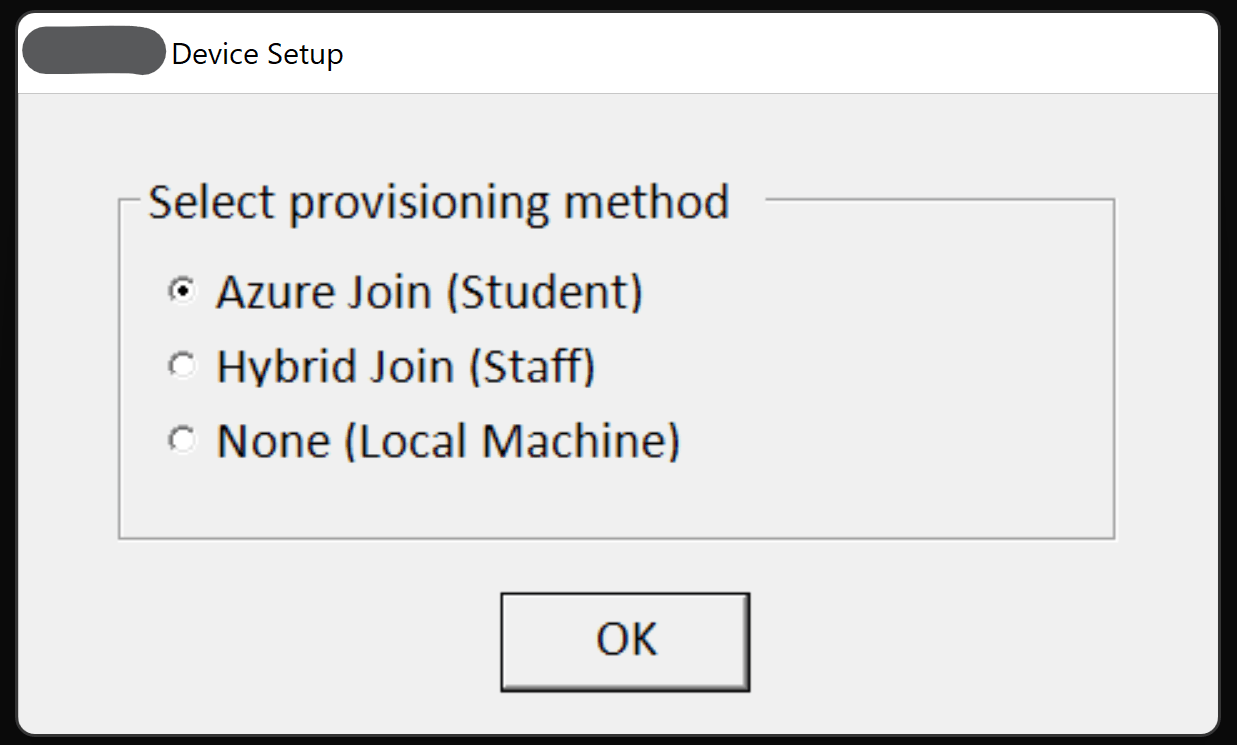Select the Azure Join (Student) radio button
The height and width of the screenshot is (745, 1237).
[181, 291]
